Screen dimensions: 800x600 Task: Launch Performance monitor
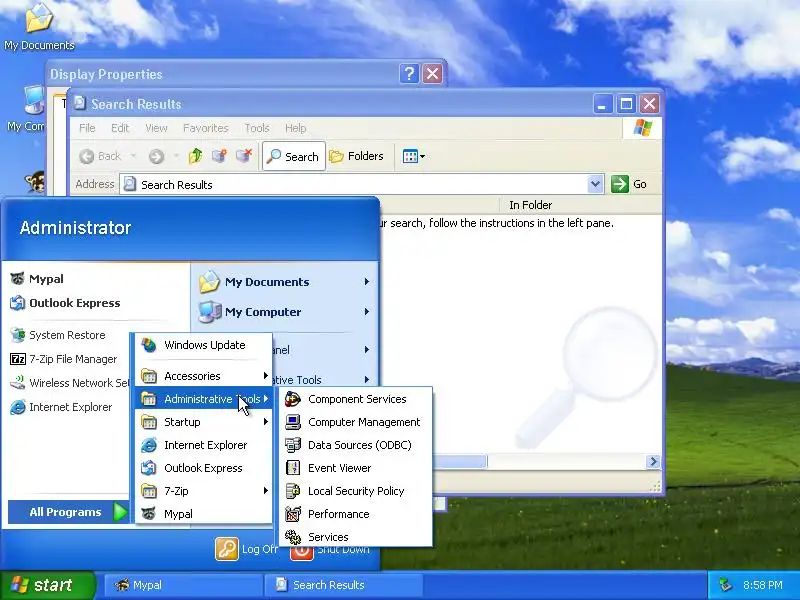pos(356,514)
